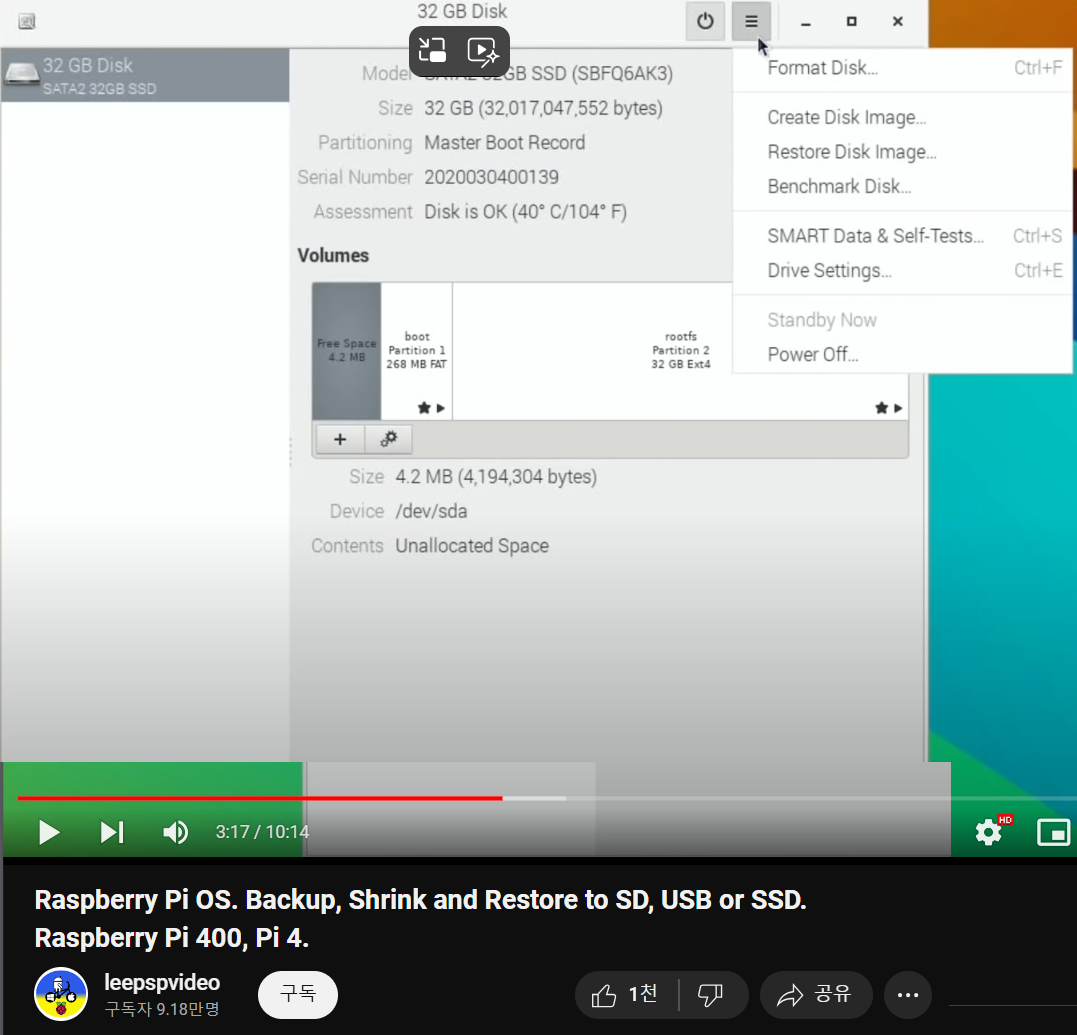Mute the video volume

point(176,832)
